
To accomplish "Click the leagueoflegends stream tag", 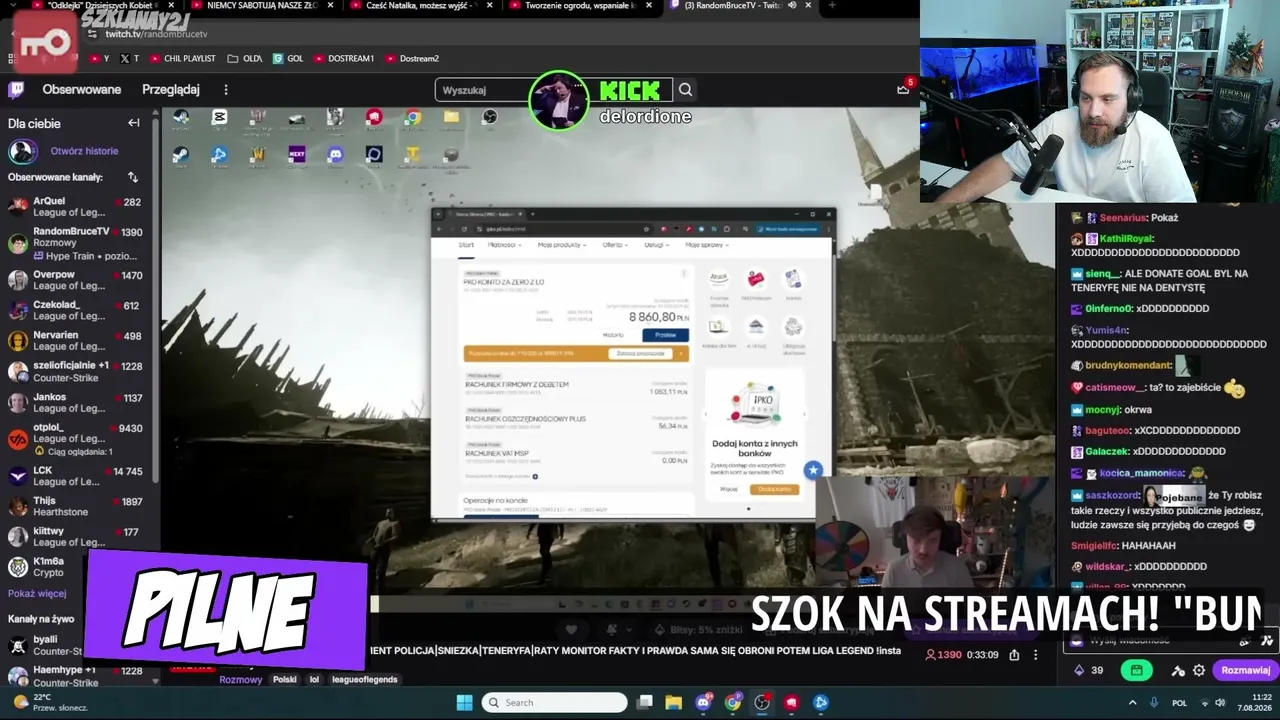I will point(364,680).
